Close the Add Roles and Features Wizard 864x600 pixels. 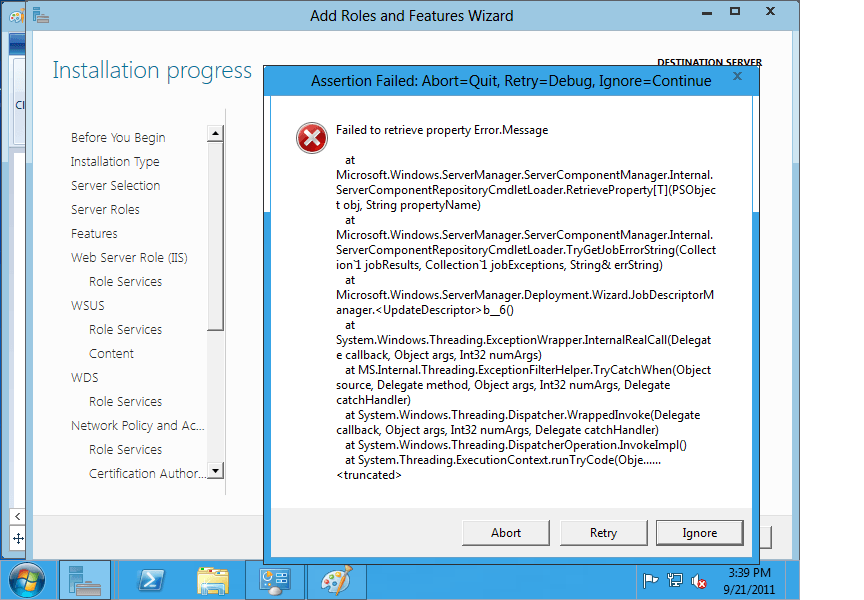click(x=770, y=11)
